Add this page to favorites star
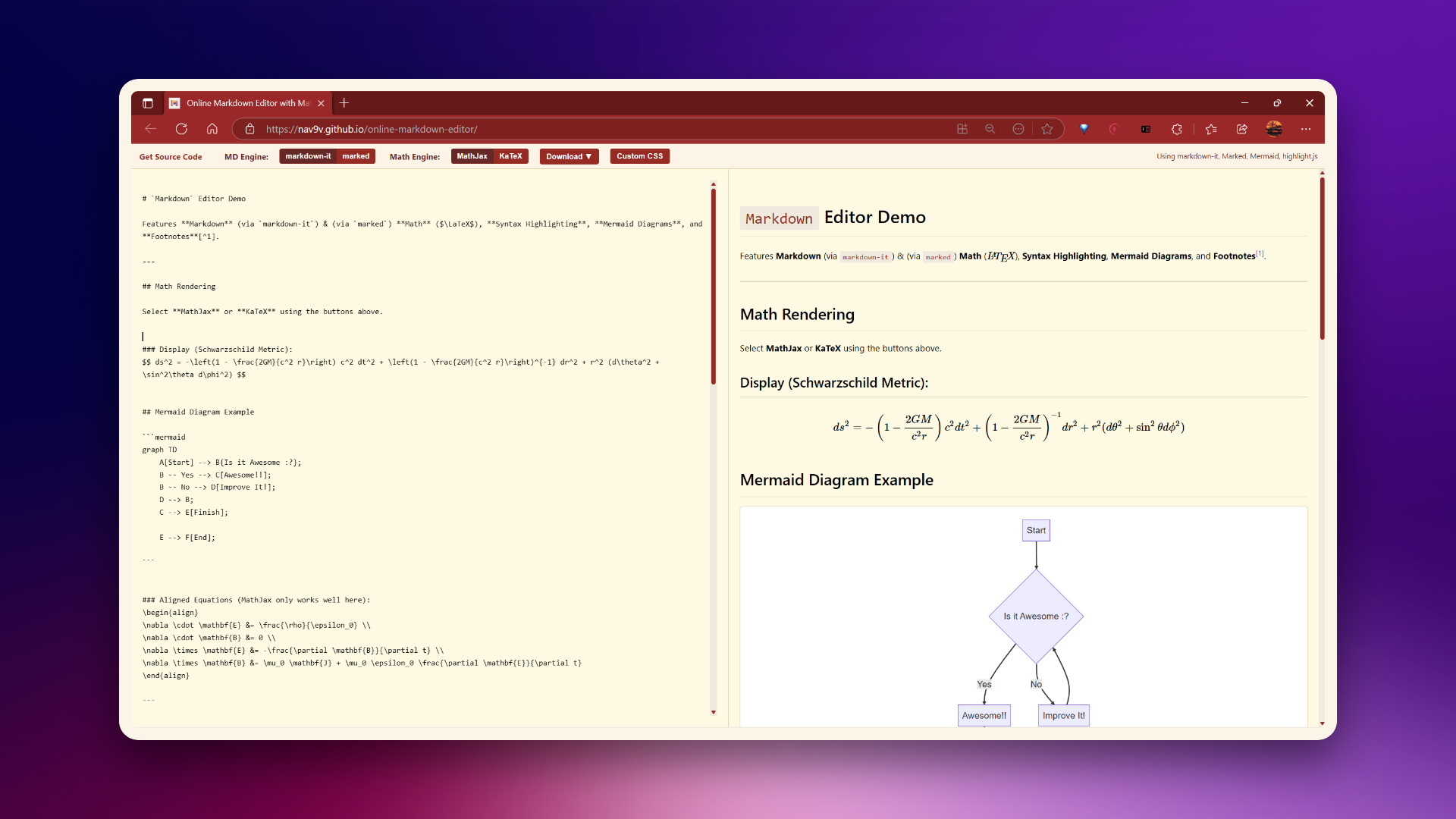This screenshot has width=1456, height=819. (x=1047, y=129)
